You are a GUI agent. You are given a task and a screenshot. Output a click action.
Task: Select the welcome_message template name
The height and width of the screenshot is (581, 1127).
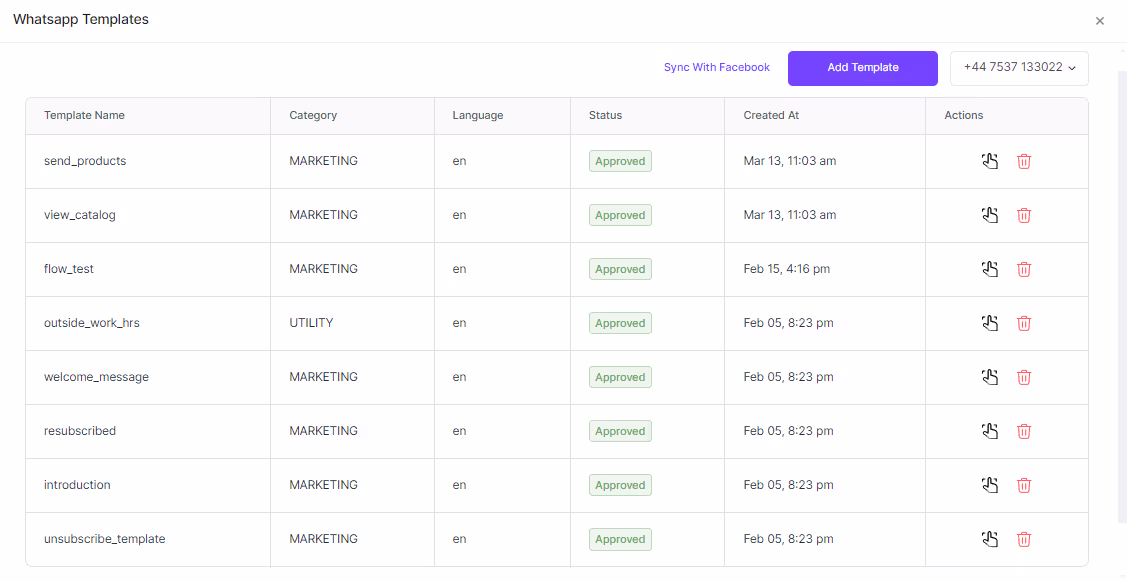pos(96,377)
